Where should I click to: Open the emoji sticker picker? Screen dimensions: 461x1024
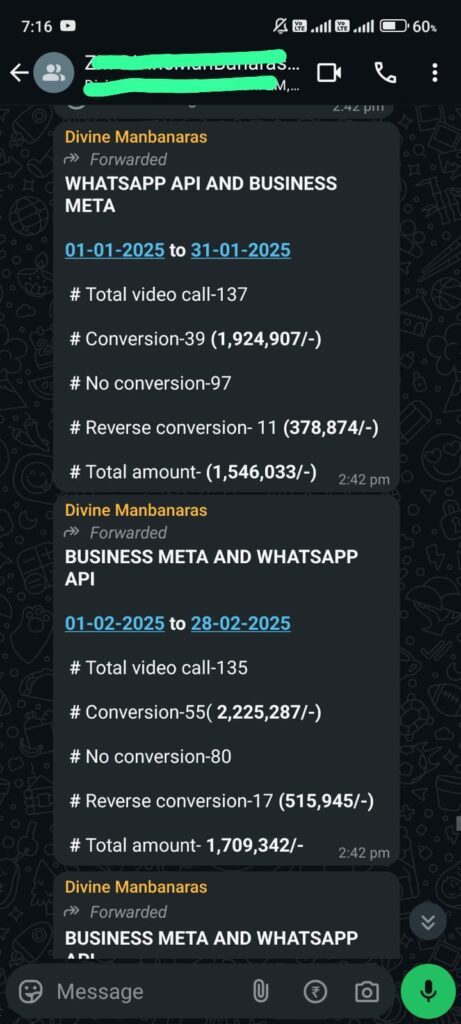click(x=31, y=992)
